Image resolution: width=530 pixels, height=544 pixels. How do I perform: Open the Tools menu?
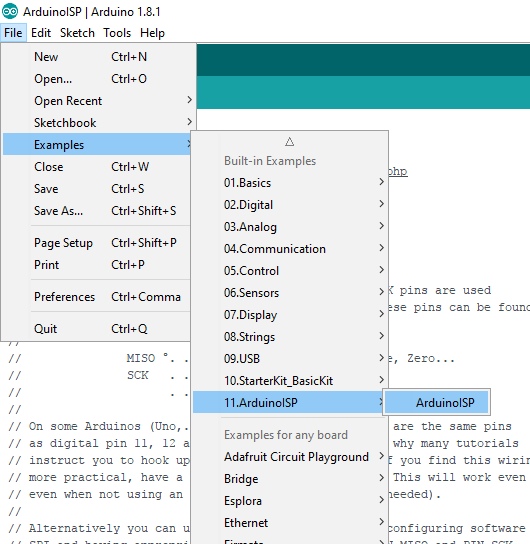point(117,33)
